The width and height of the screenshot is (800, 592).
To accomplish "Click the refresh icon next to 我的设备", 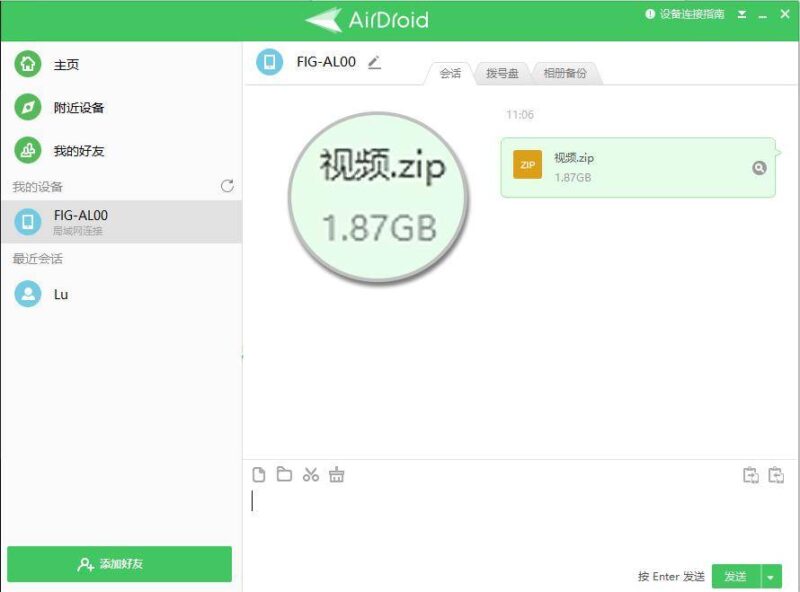I will [227, 185].
